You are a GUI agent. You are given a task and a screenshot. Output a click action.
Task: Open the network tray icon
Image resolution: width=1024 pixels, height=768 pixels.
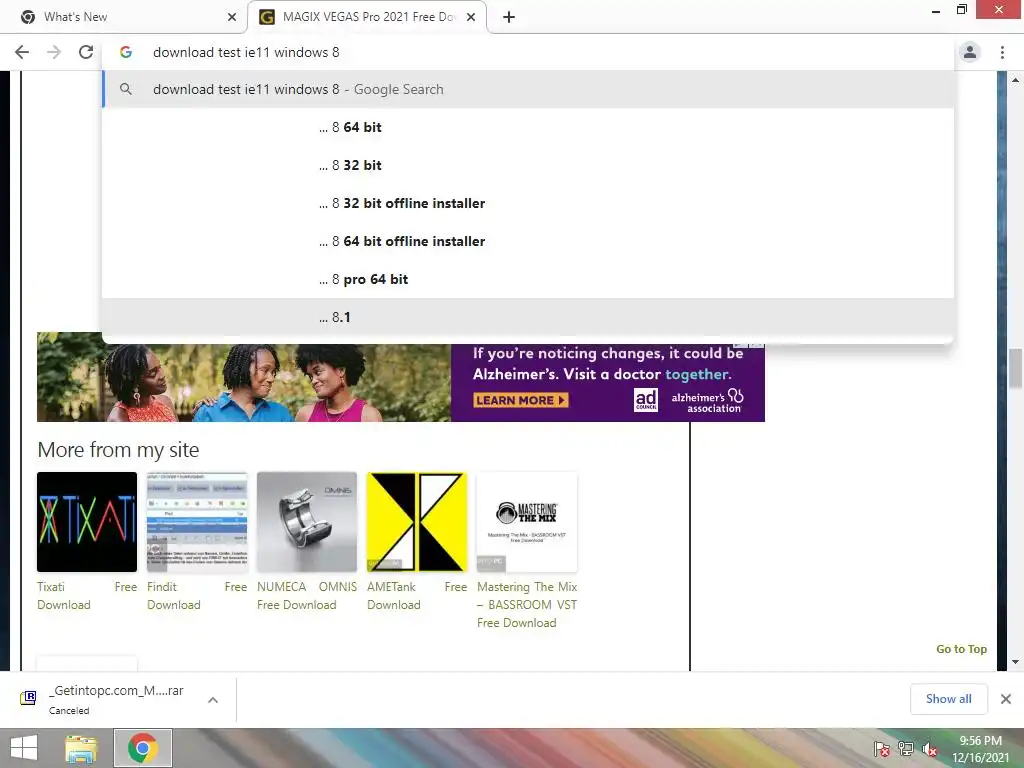905,749
